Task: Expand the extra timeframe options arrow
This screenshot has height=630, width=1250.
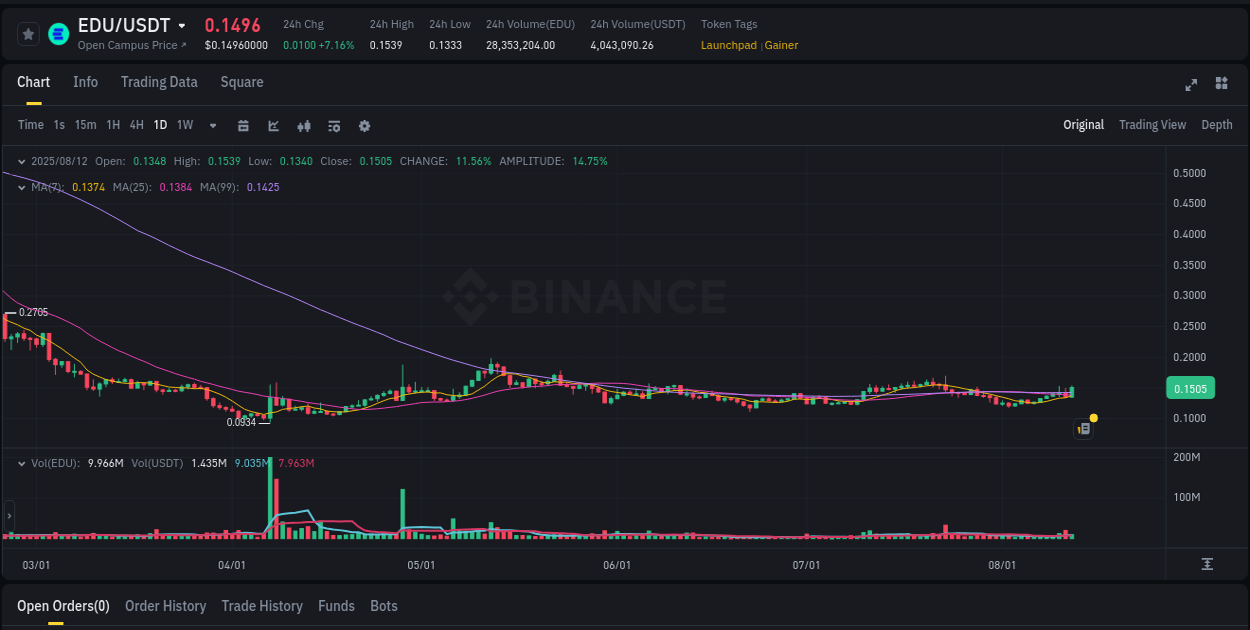Action: (212, 125)
